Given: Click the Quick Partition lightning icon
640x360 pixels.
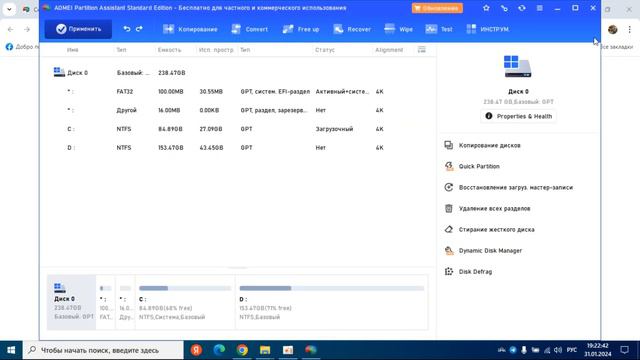Looking at the screenshot, I should pyautogui.click(x=449, y=166).
